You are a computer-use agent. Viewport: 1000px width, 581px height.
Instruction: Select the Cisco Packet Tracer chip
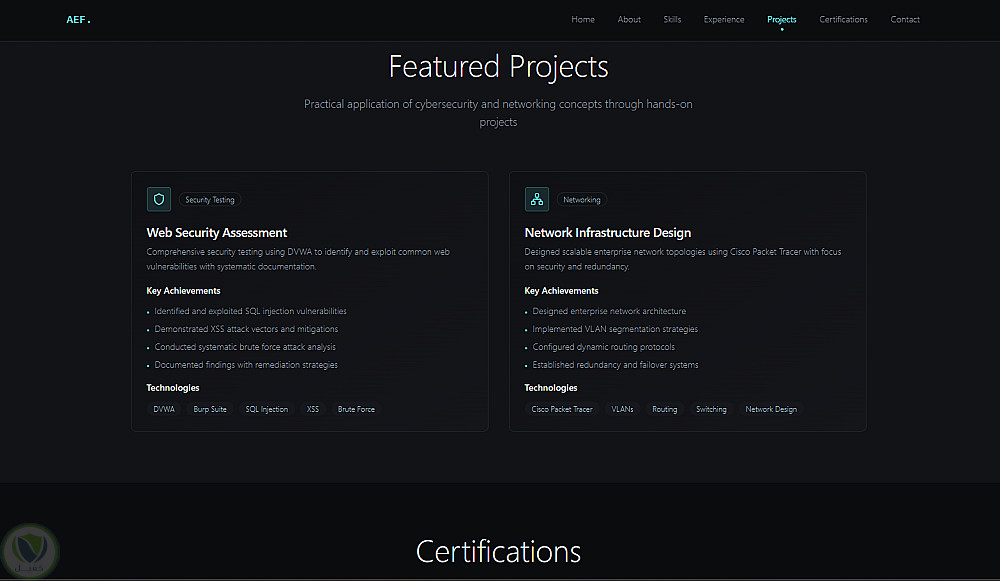pos(562,409)
